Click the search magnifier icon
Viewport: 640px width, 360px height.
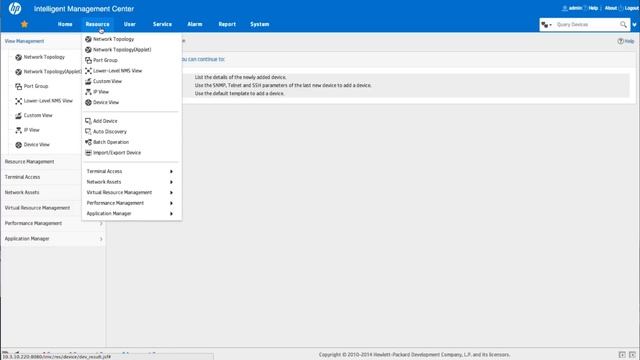coord(623,25)
